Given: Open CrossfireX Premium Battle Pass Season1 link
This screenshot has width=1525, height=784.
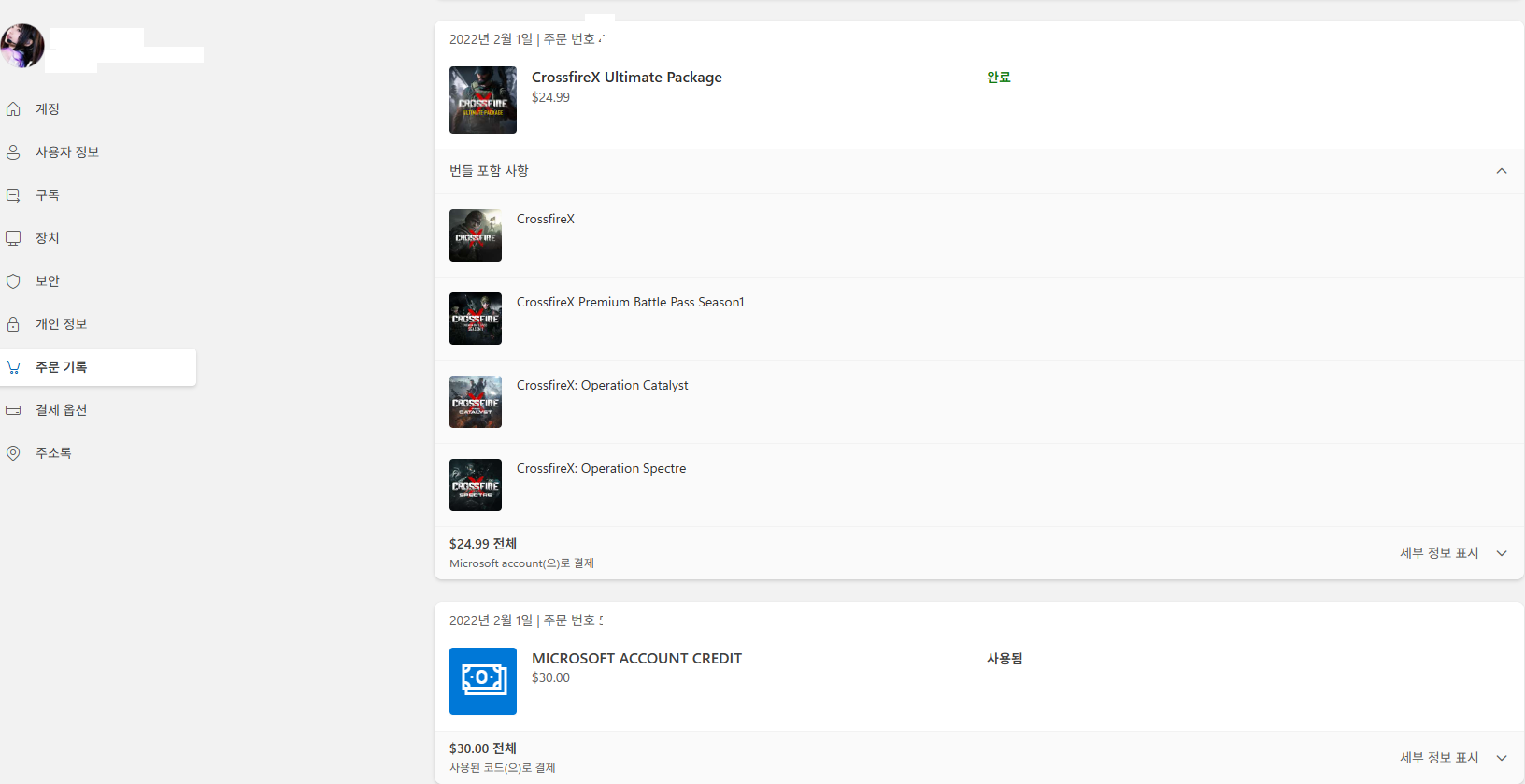Looking at the screenshot, I should click(631, 302).
